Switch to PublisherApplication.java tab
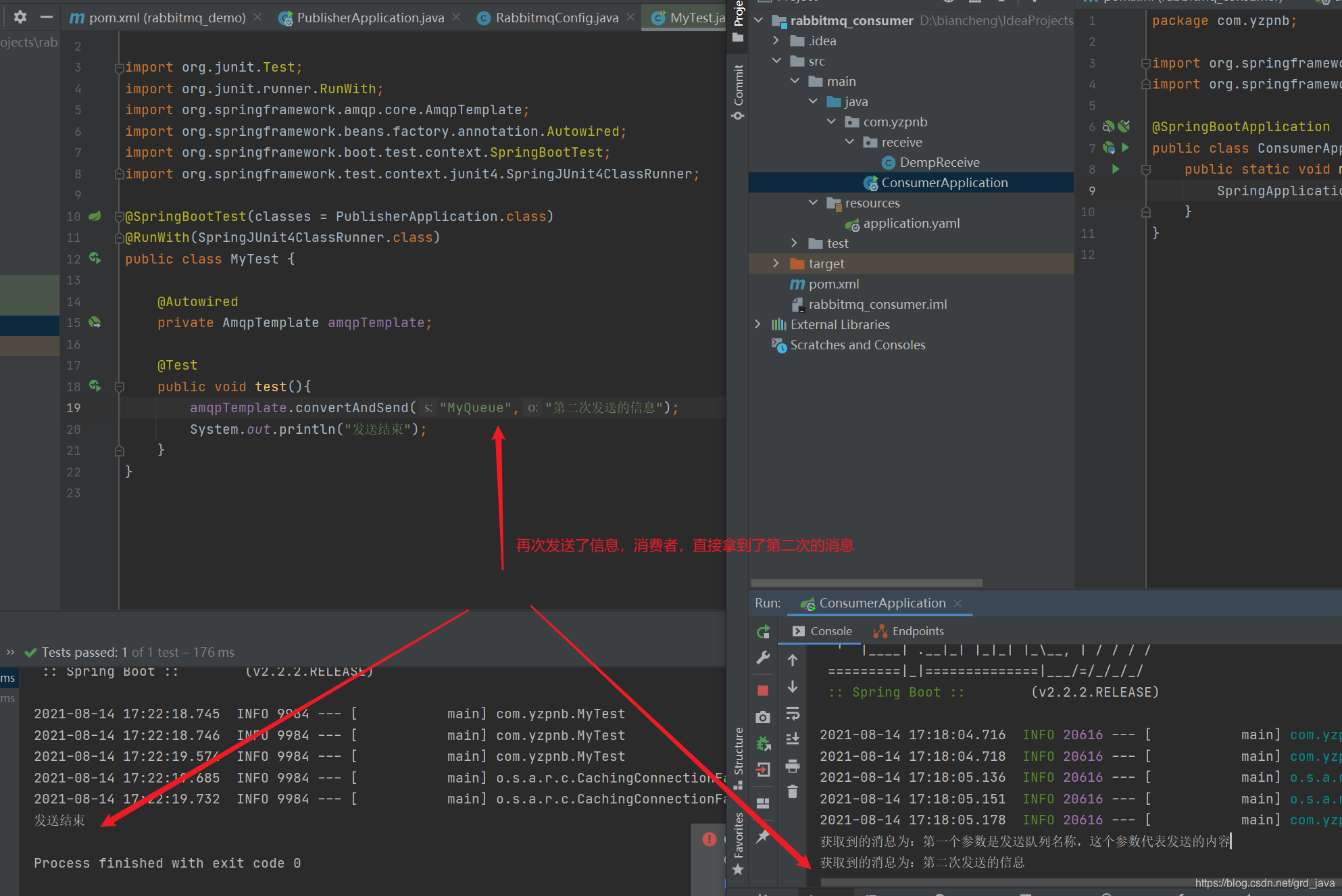 pyautogui.click(x=370, y=18)
